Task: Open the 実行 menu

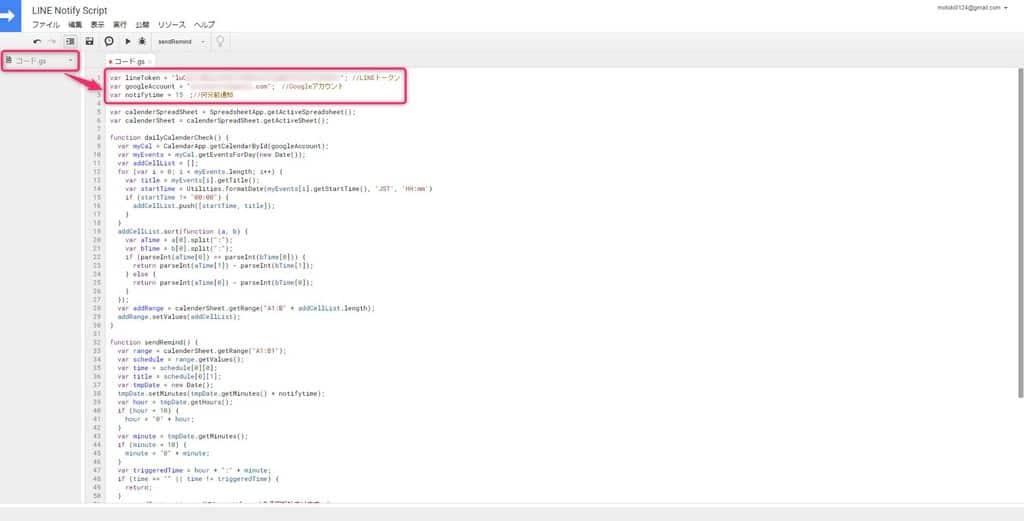Action: (120, 23)
